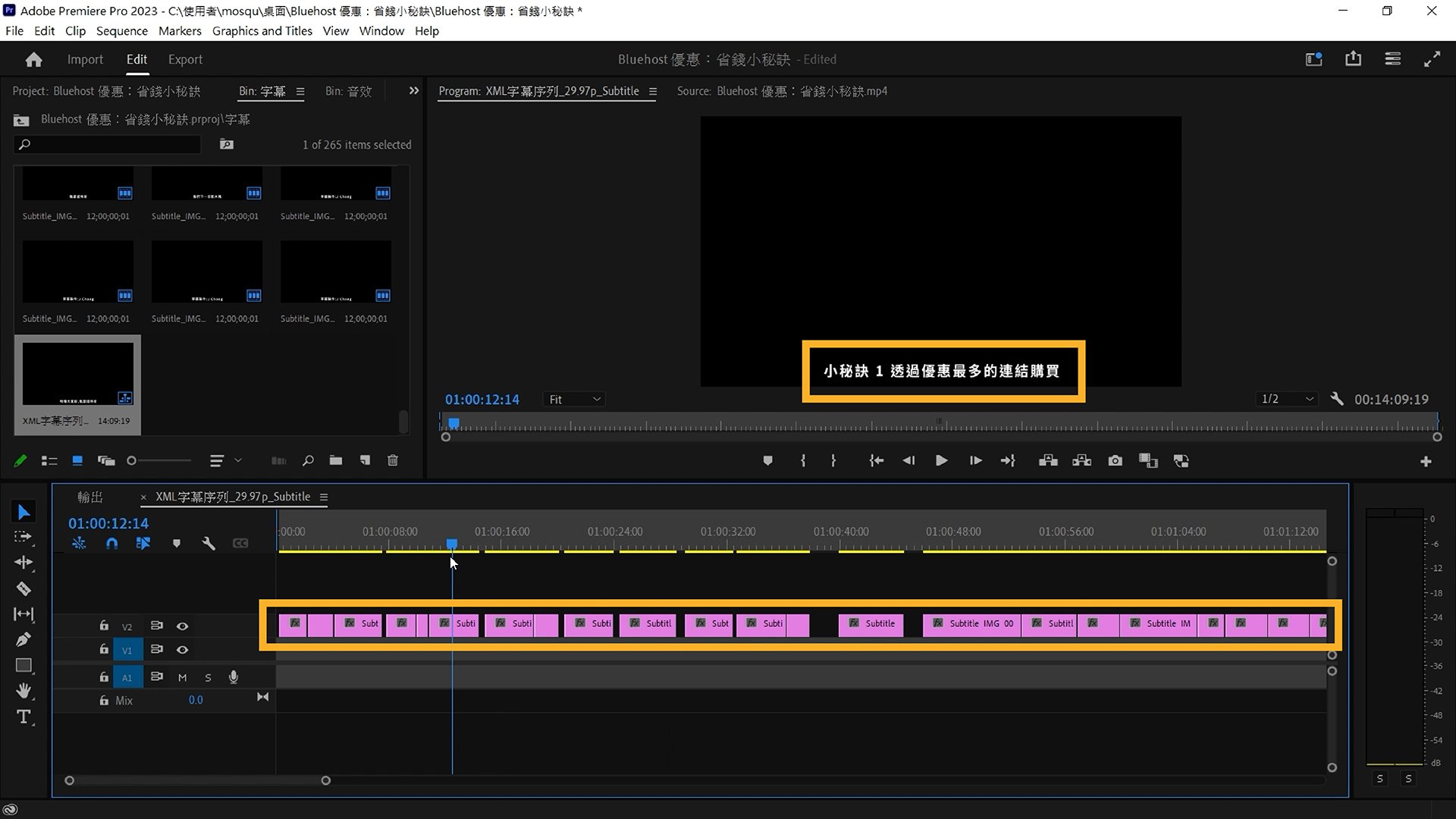
Task: Click the Lift button
Action: (1048, 460)
